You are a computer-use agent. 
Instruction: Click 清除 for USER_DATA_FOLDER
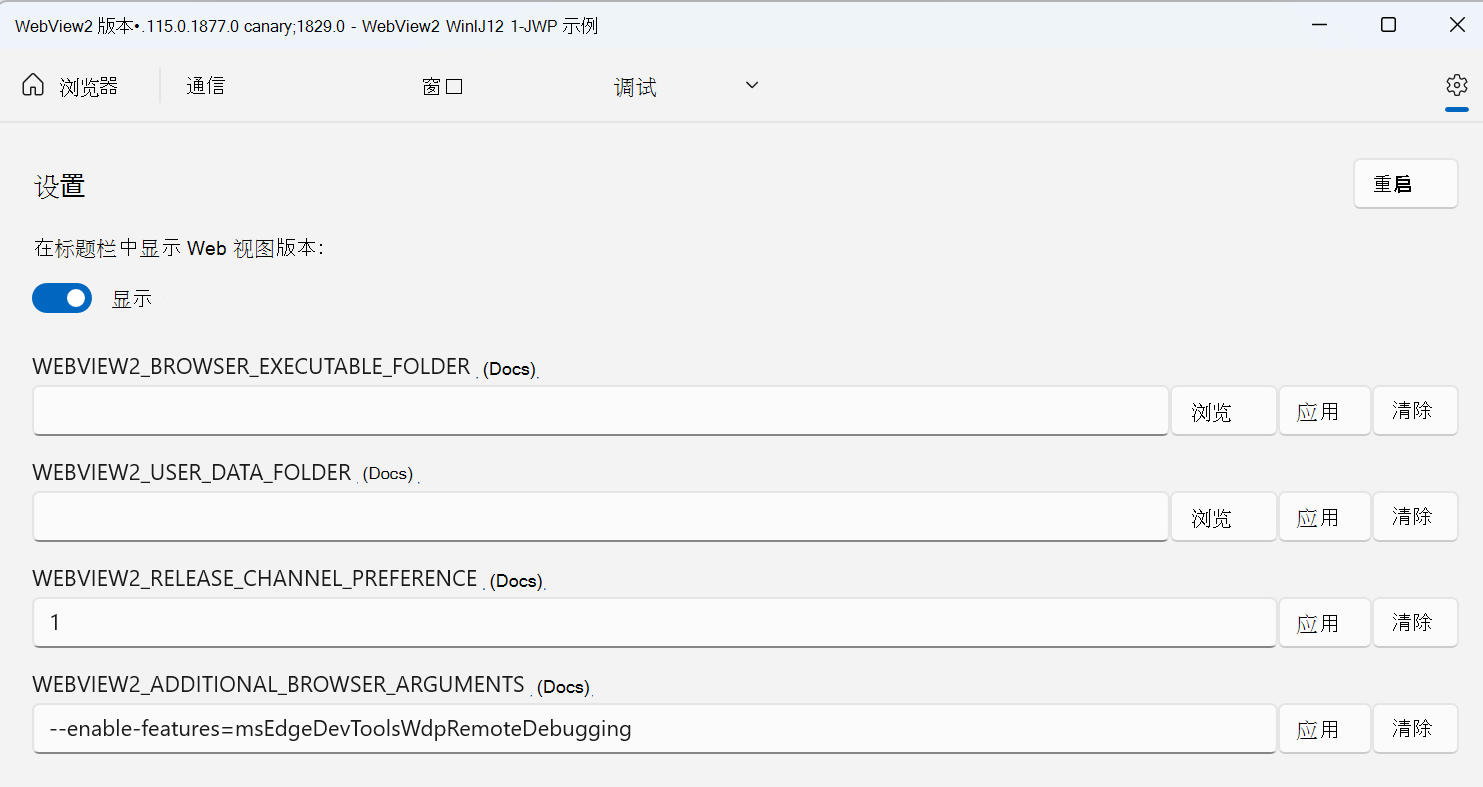point(1415,517)
